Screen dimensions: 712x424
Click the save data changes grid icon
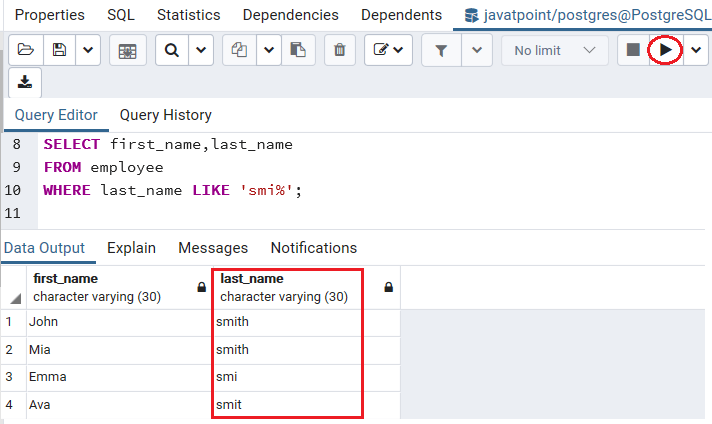128,50
